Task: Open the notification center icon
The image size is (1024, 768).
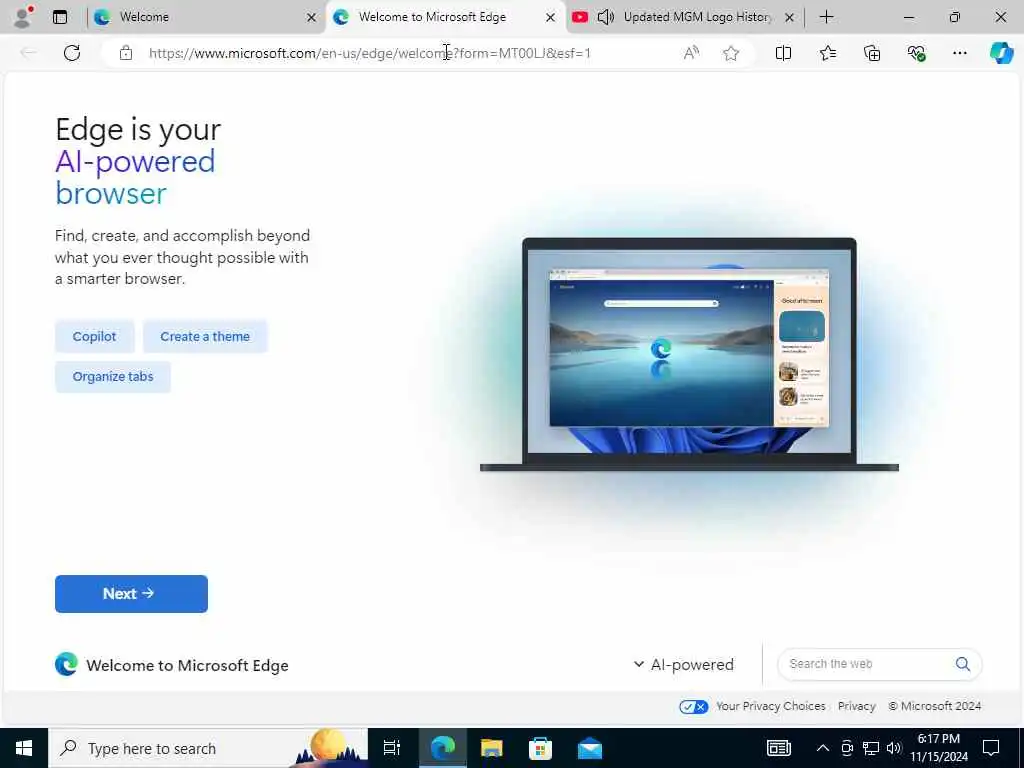Action: point(991,748)
